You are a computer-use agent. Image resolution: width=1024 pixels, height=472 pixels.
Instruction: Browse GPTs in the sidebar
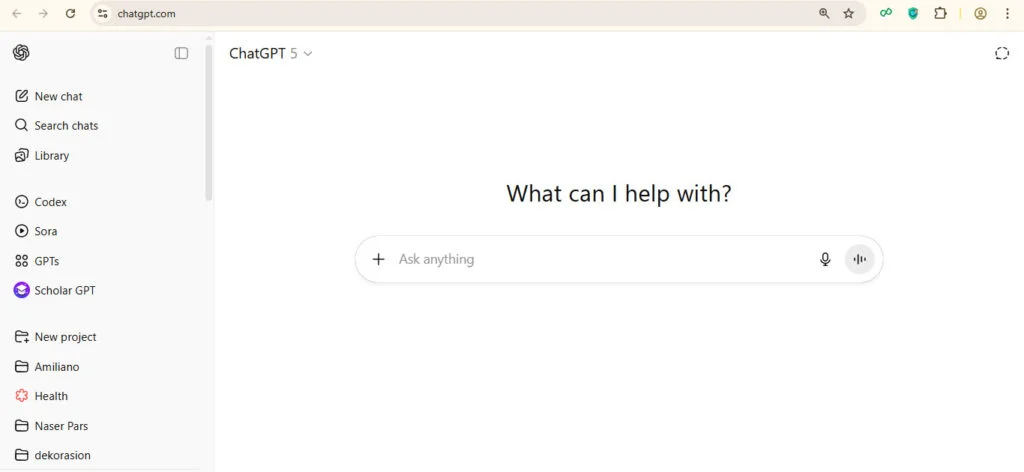(46, 261)
